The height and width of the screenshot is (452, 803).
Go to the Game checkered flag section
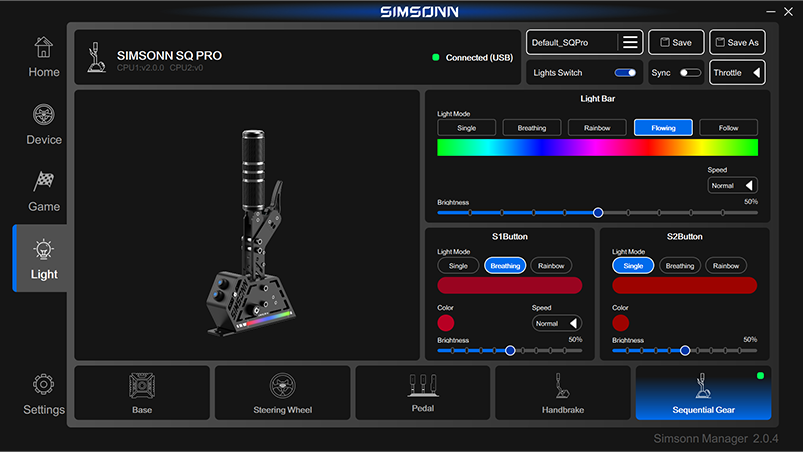(43, 191)
